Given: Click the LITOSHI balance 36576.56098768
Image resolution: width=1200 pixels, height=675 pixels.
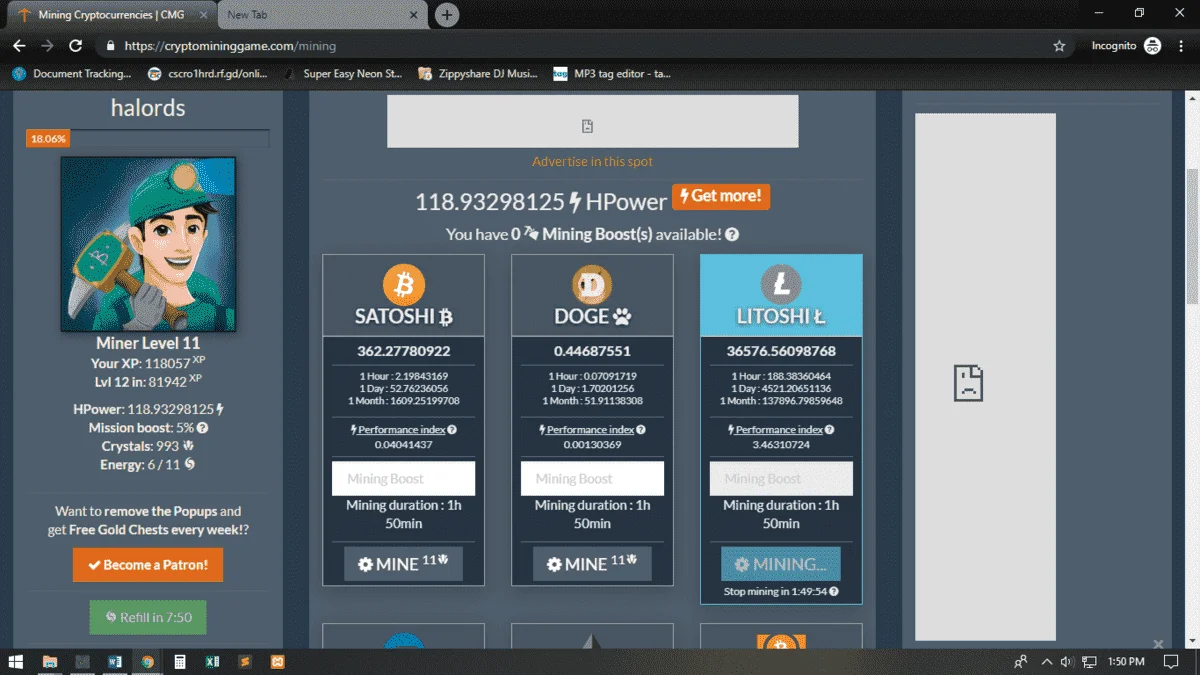Looking at the screenshot, I should 781,351.
